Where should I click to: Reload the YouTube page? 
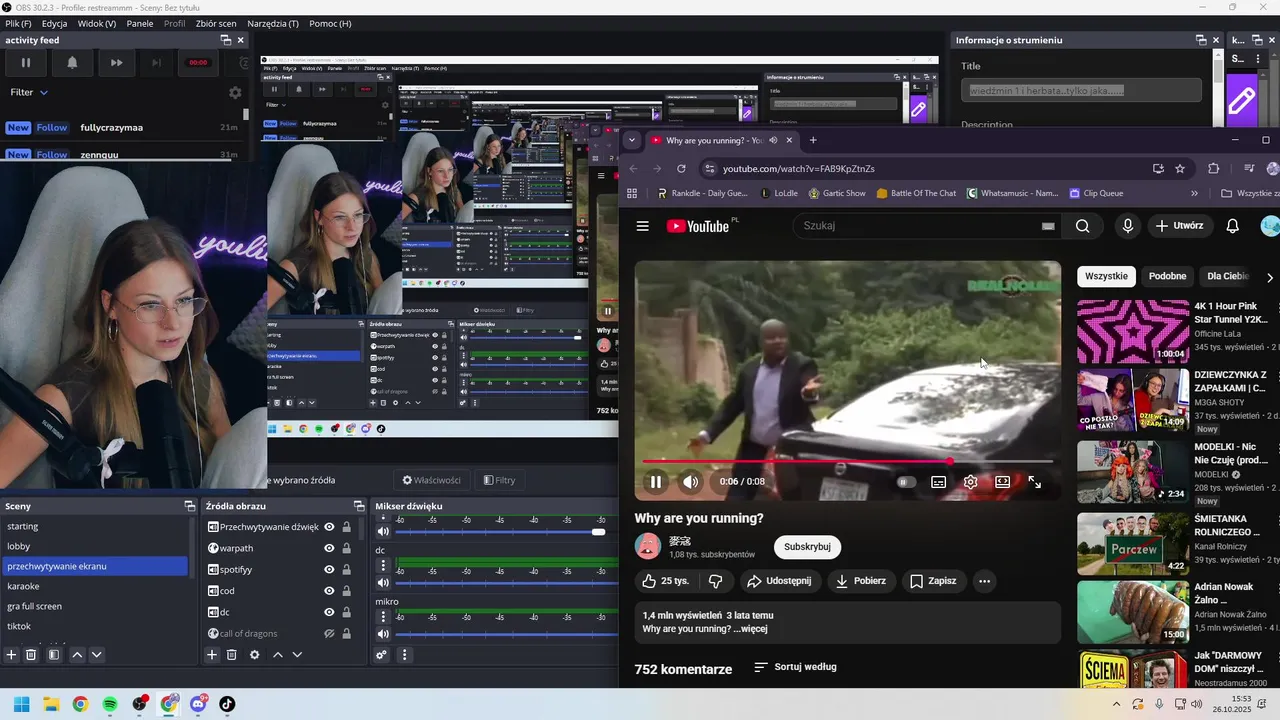coord(681,169)
